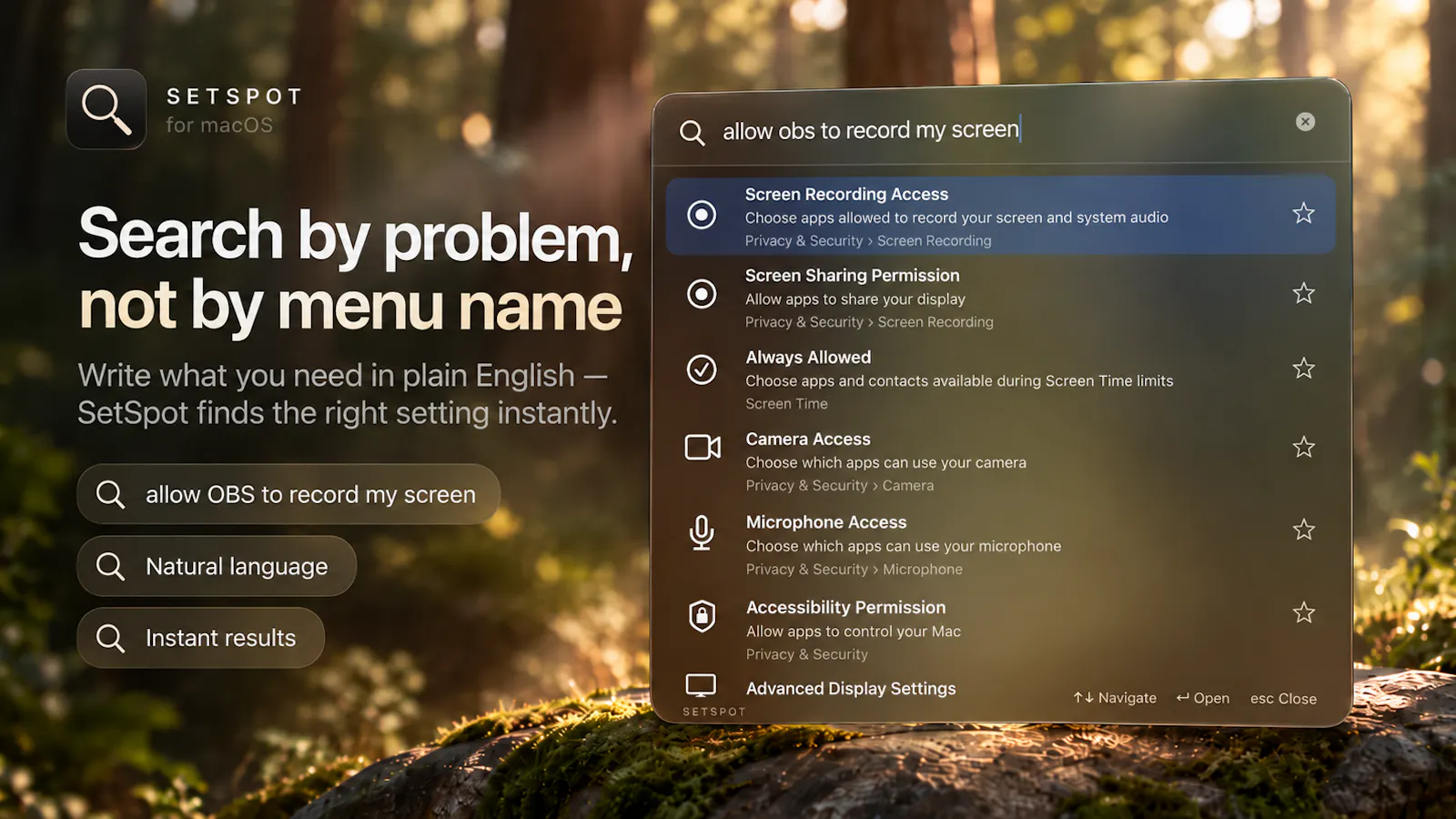Click the search magnifier icon in the query bar
Image resolution: width=1456 pixels, height=819 pixels.
tap(692, 133)
